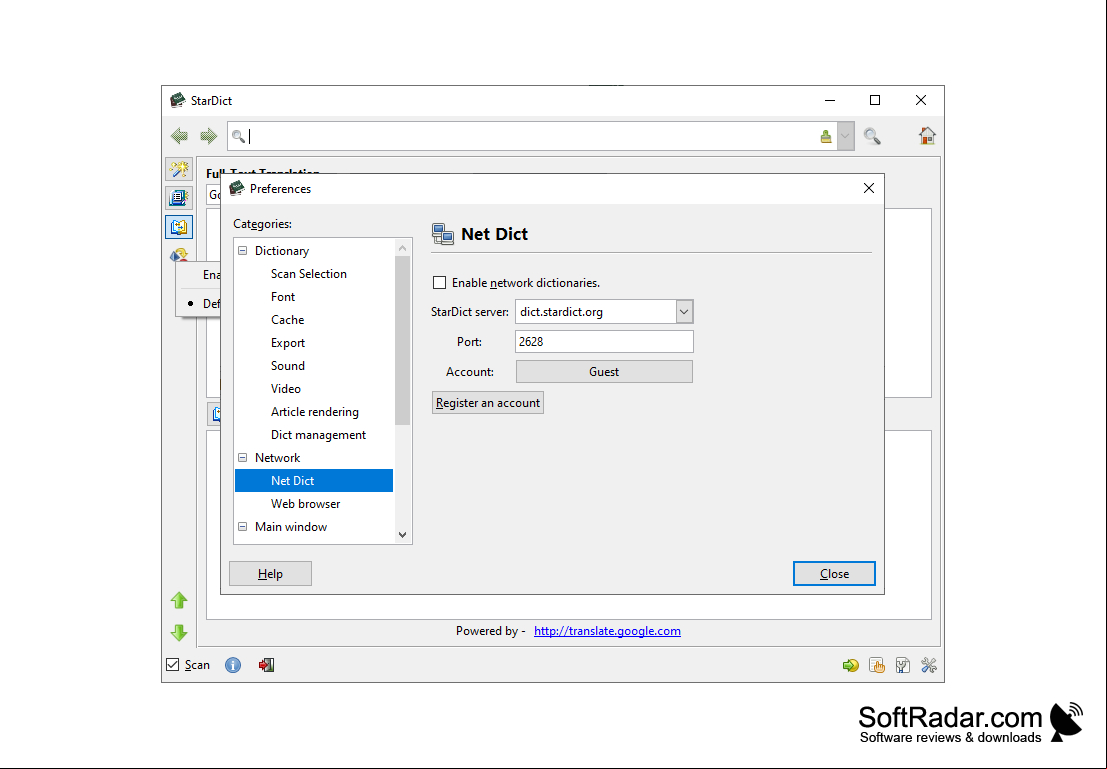
Task: Collapse the Dictionary category
Action: coord(243,251)
